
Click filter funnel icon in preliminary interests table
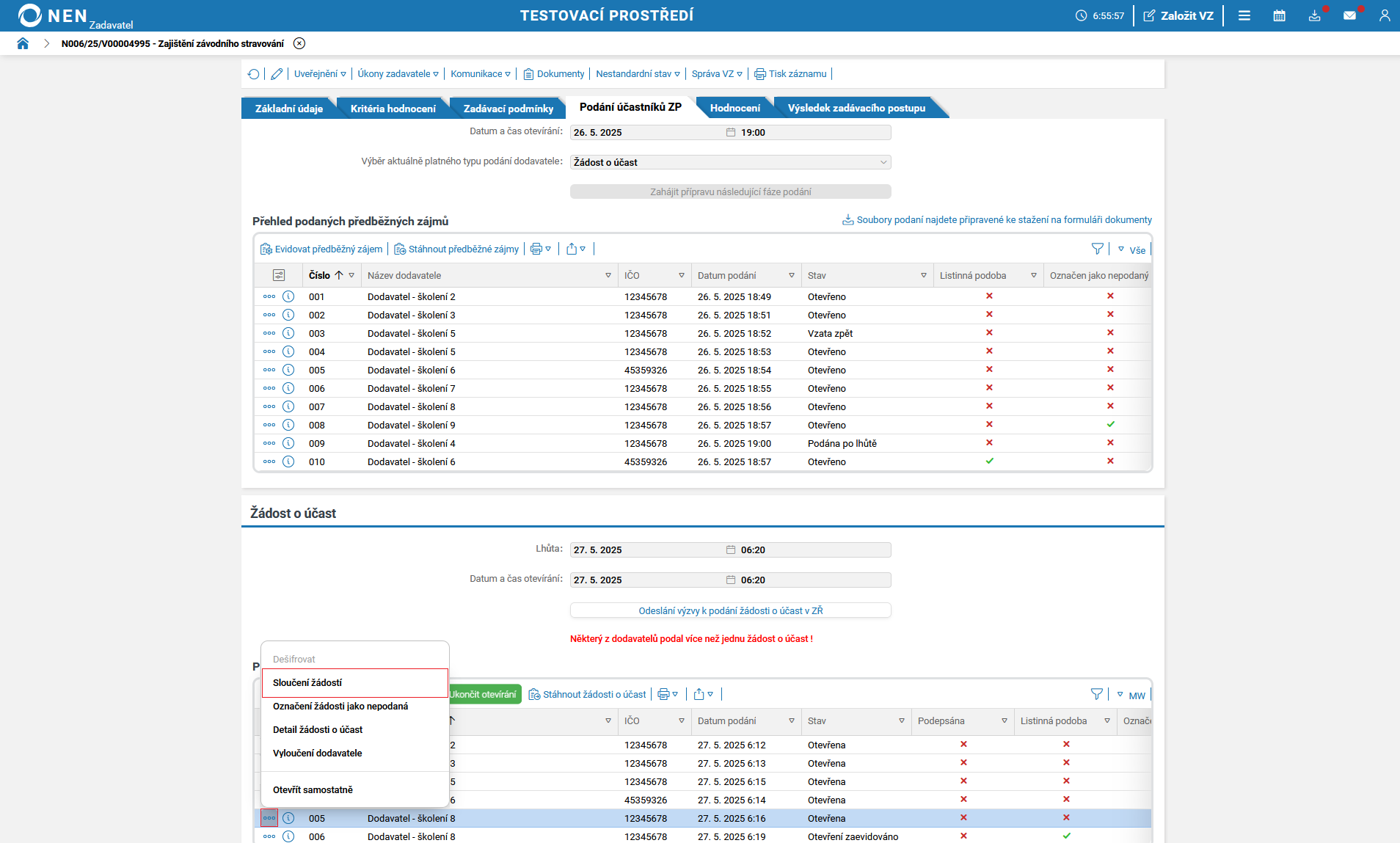click(1097, 249)
